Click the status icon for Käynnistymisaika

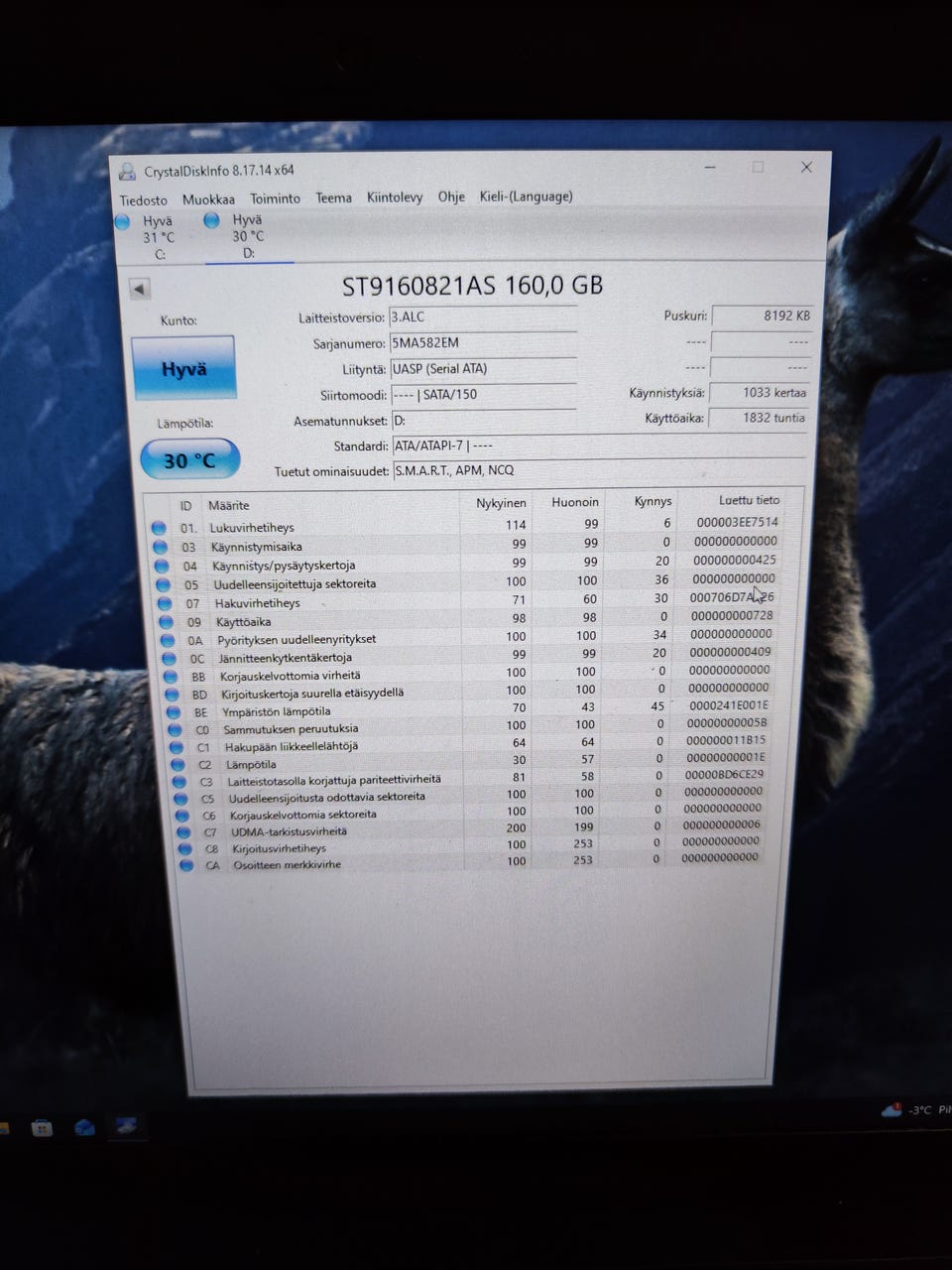point(160,547)
